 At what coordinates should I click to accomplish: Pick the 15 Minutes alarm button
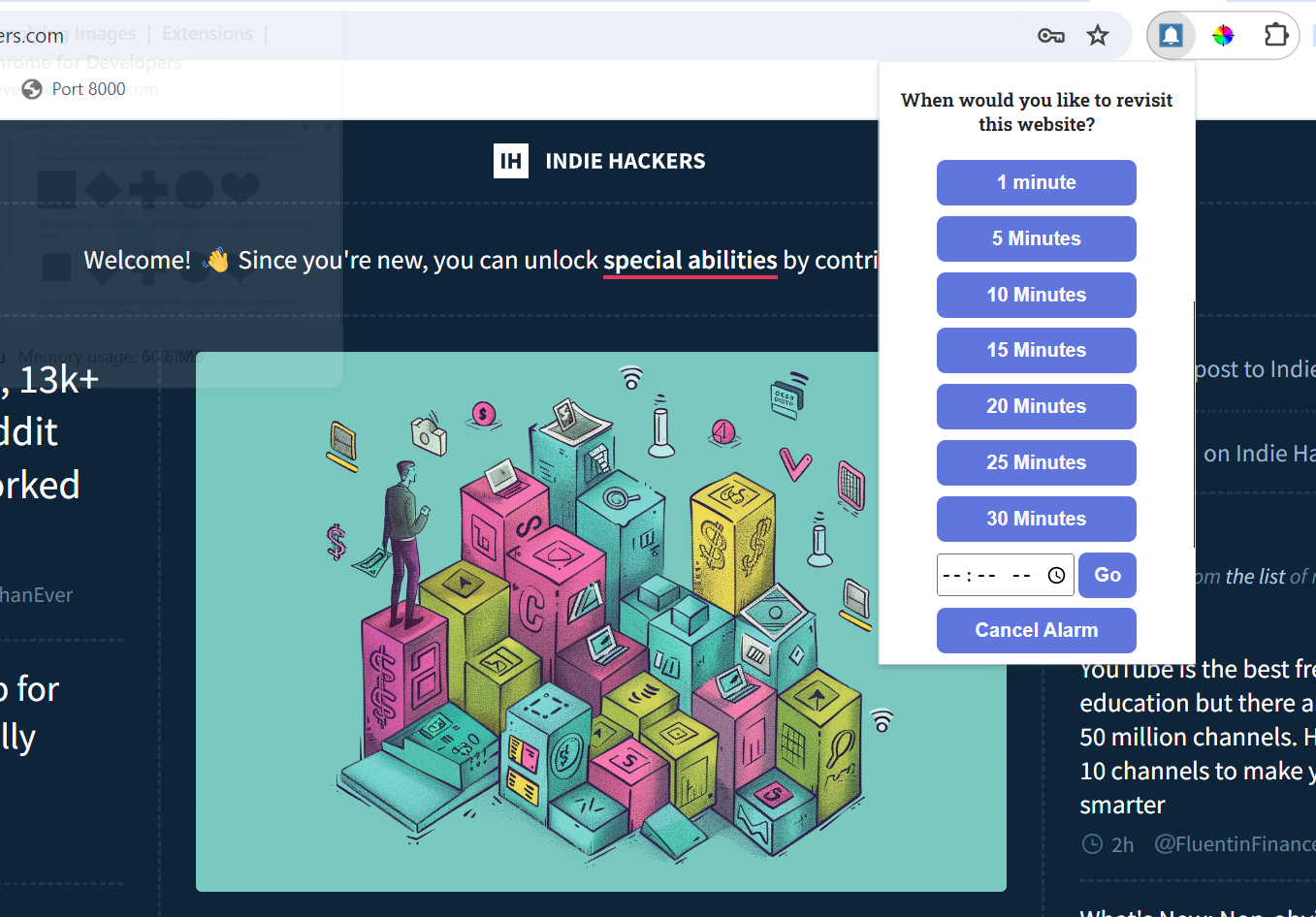coord(1036,350)
